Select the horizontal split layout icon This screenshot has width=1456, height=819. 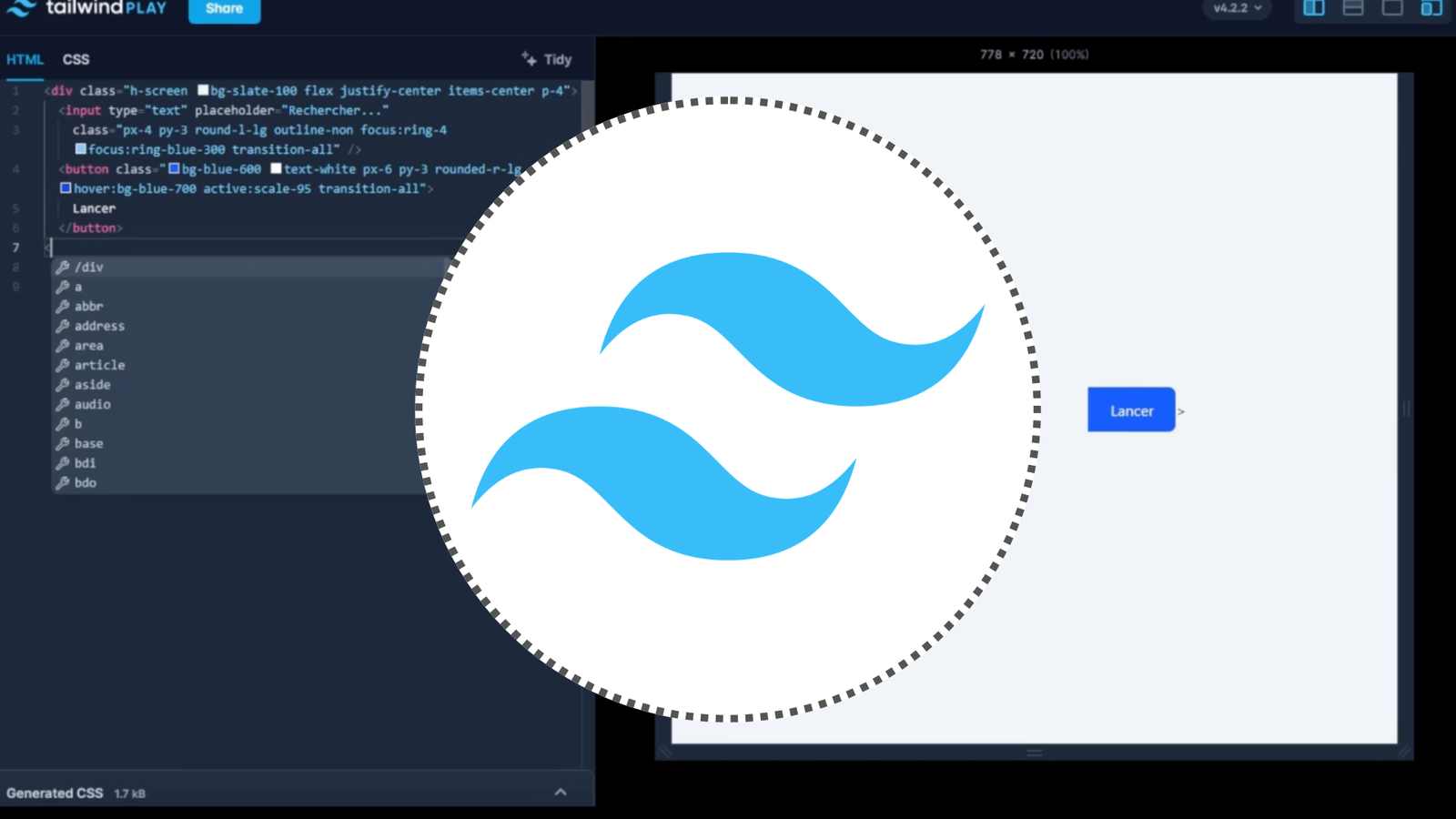click(x=1353, y=8)
